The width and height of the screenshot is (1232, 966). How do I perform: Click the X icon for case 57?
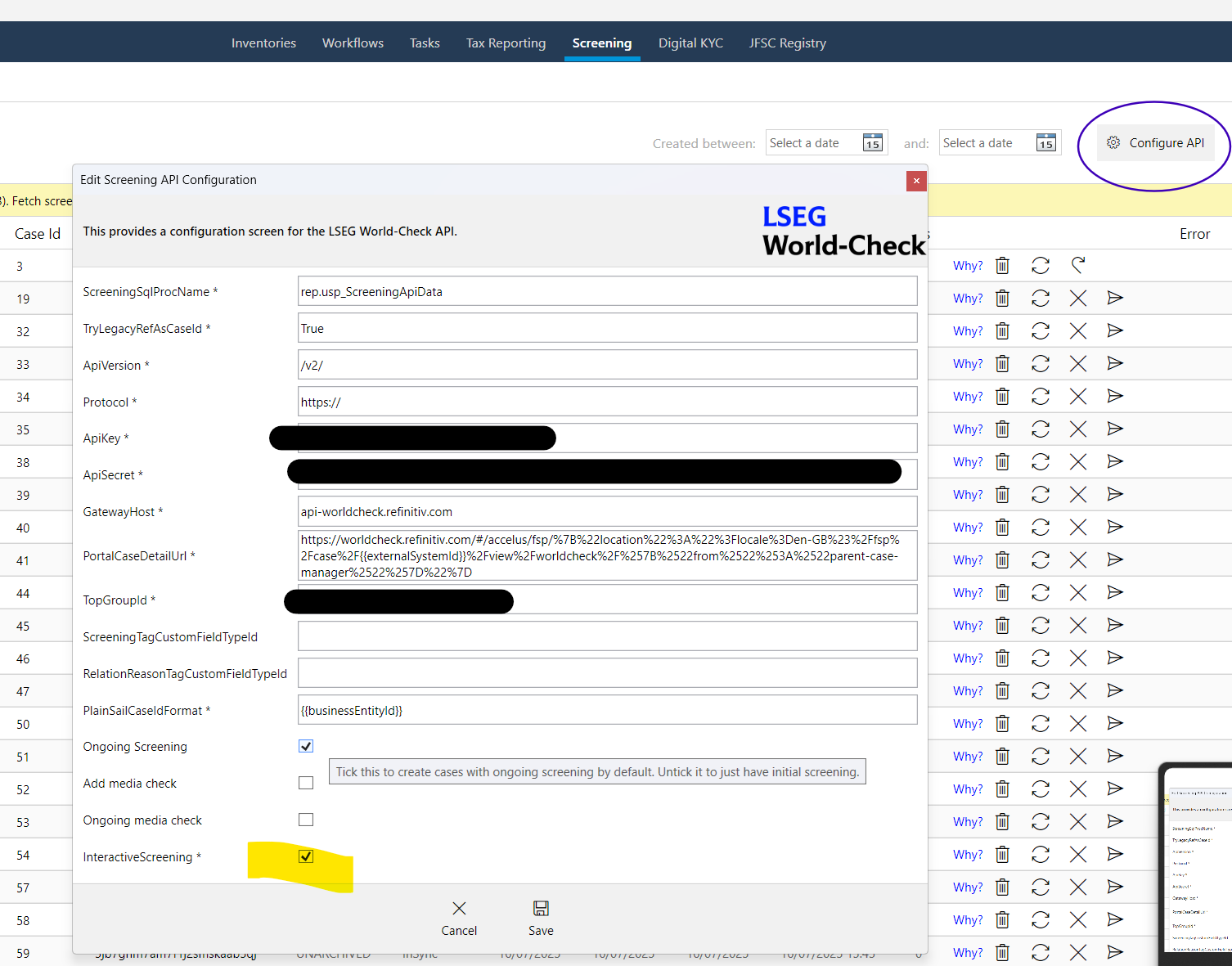pyautogui.click(x=1078, y=887)
